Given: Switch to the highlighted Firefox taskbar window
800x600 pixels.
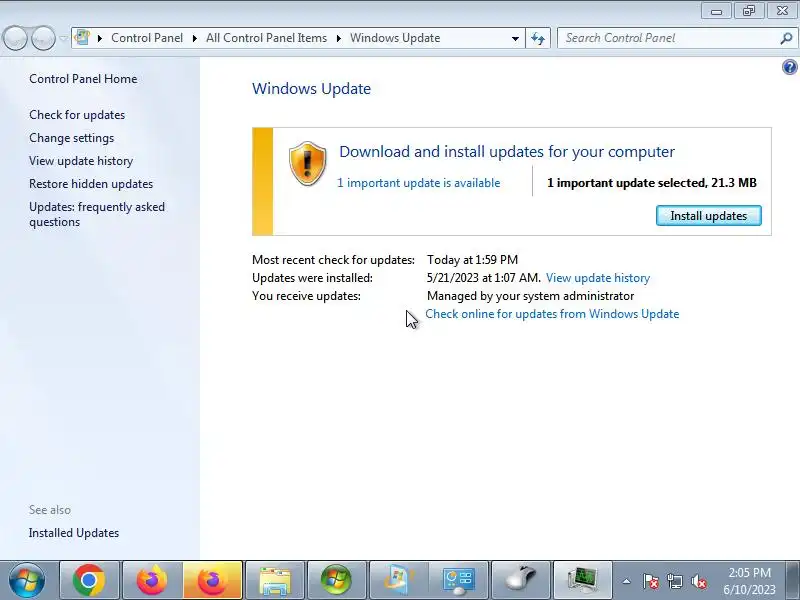Looking at the screenshot, I should (213, 580).
